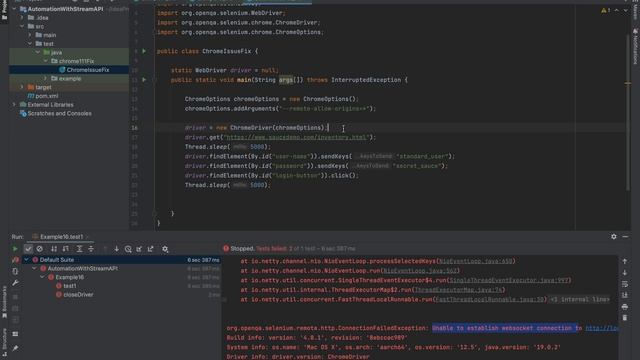Open Run tool window options gear
The width and height of the screenshot is (640, 360).
(613, 236)
